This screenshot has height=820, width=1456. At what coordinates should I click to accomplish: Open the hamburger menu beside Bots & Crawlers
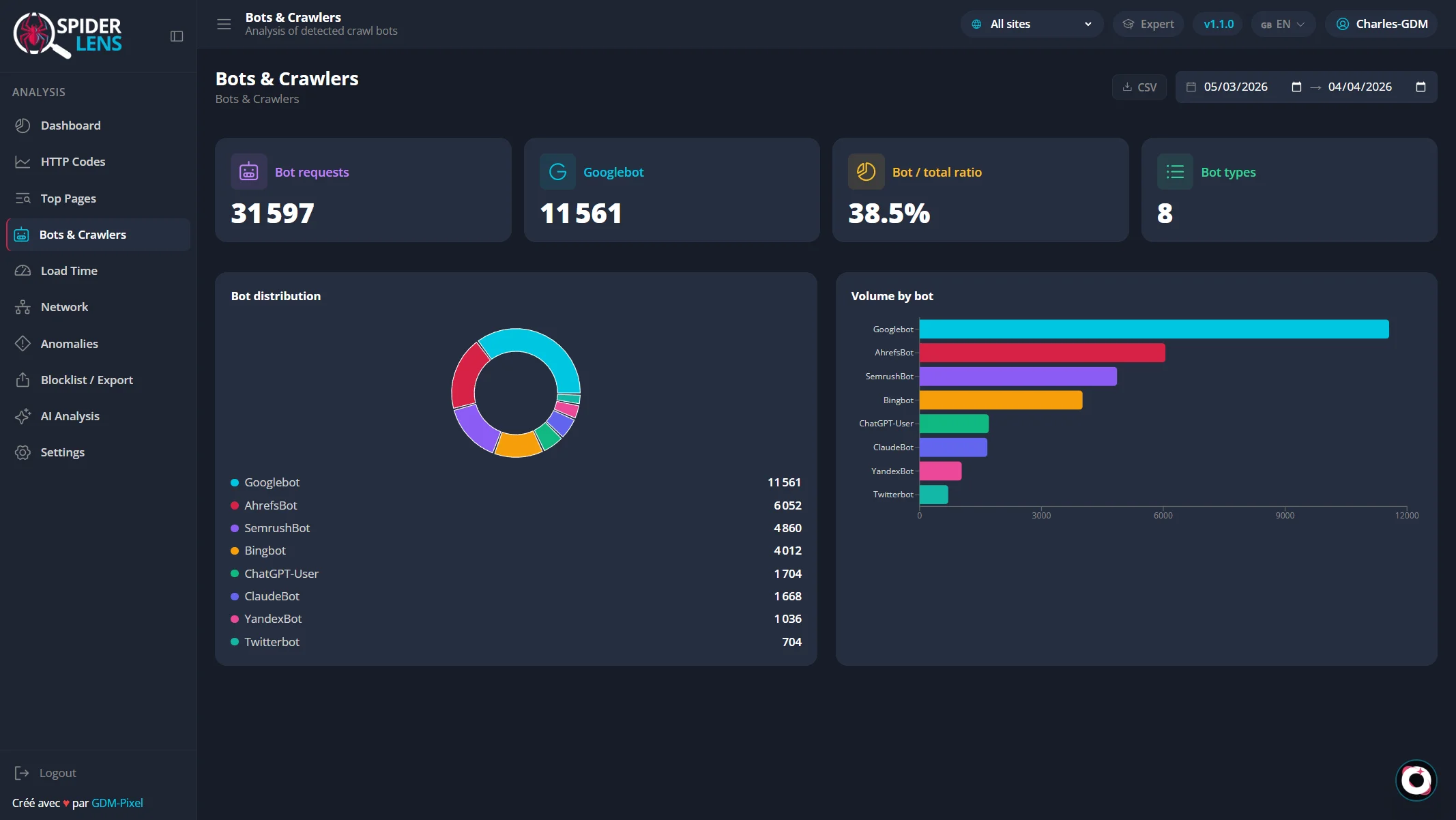tap(223, 23)
